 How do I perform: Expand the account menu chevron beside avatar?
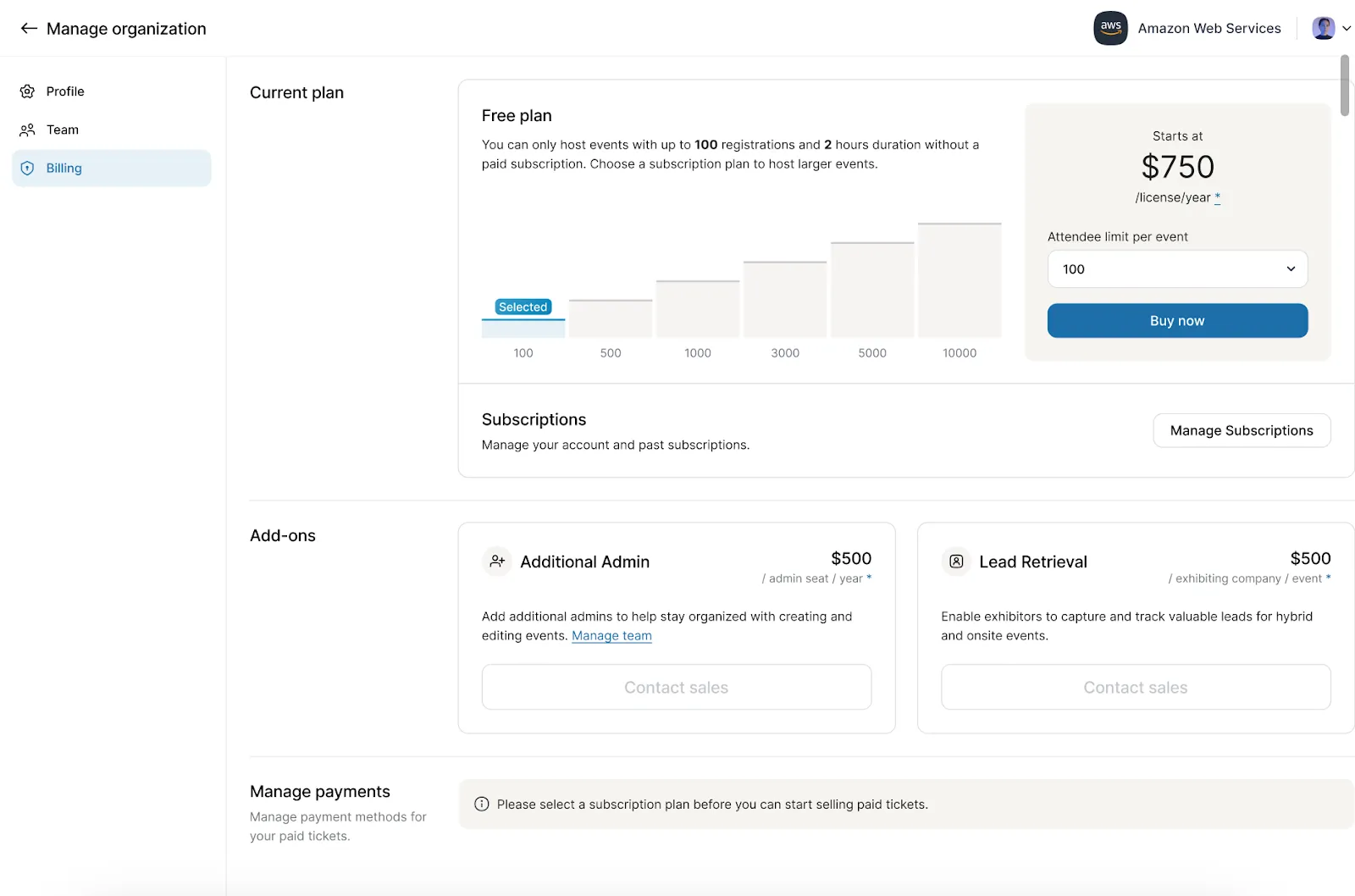1347,28
